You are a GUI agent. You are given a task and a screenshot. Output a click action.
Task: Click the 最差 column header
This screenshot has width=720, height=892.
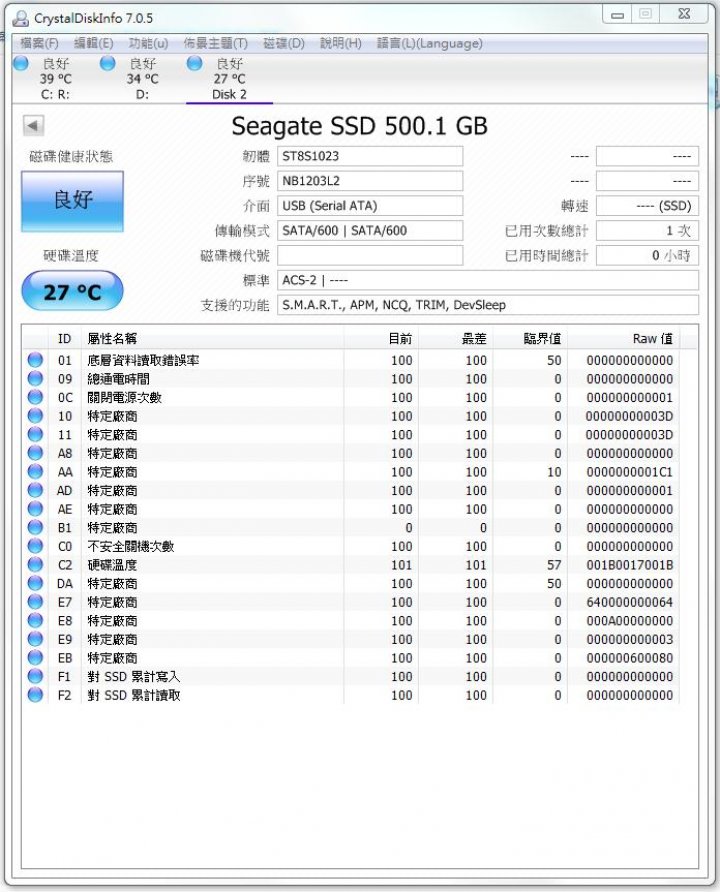click(456, 338)
